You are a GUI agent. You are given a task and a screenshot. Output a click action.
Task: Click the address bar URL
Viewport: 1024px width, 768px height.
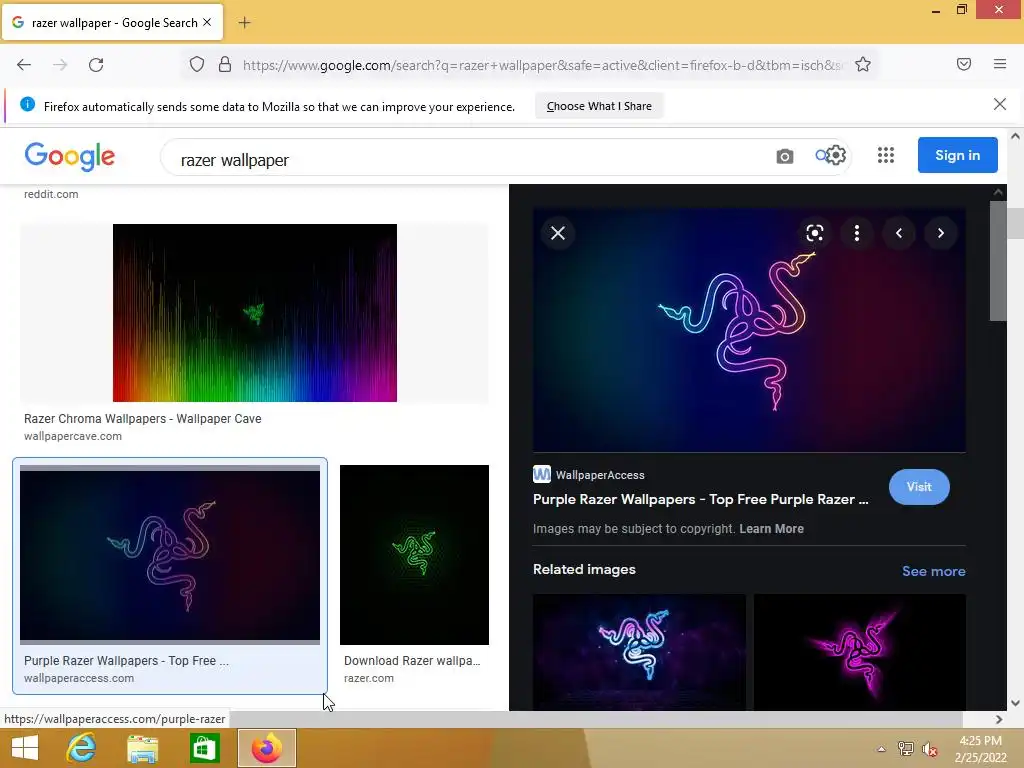[x=542, y=65]
